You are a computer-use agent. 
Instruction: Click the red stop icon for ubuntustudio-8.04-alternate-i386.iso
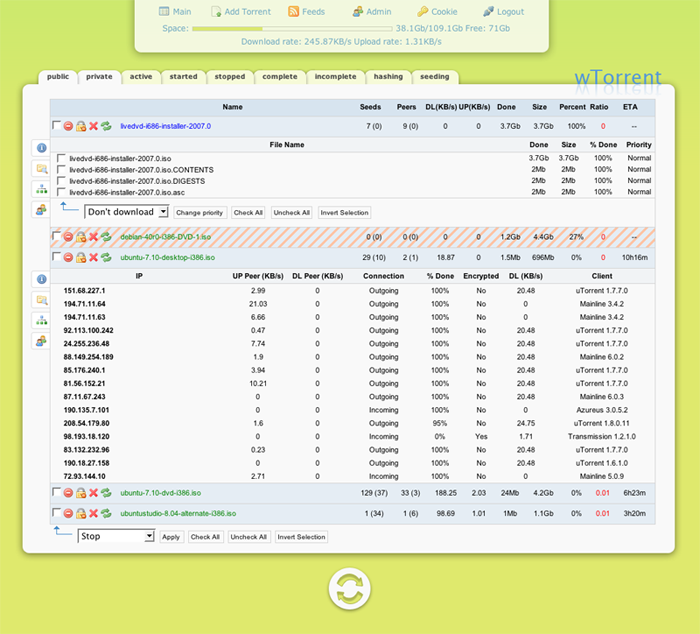[68, 513]
